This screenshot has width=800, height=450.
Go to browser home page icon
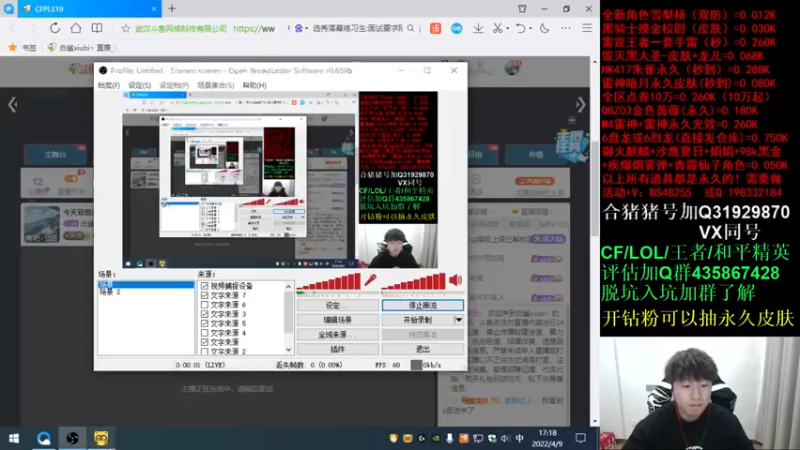tap(76, 28)
